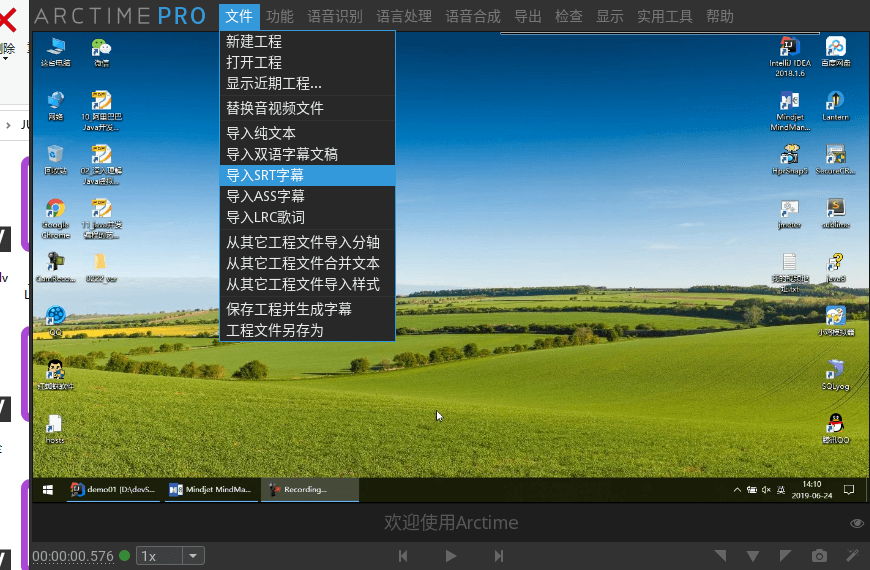Click the play button in playback bar
Image resolution: width=870 pixels, height=570 pixels.
[x=451, y=556]
